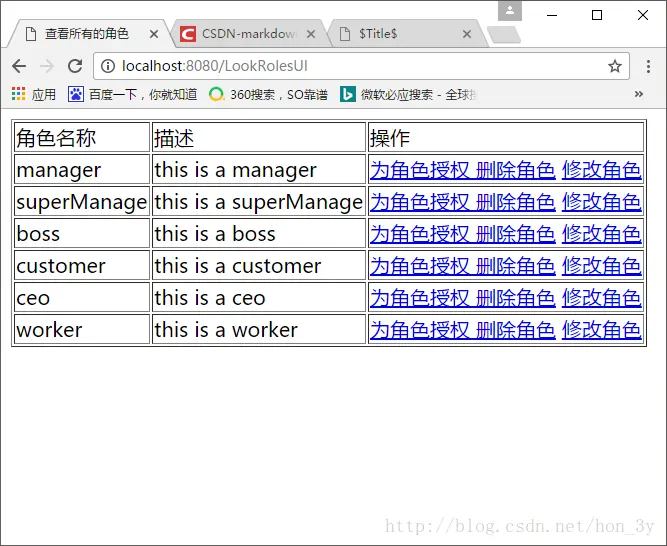Viewport: 667px width, 546px height.
Task: Expand hidden bookmarks with the double chevron
Action: 638,94
